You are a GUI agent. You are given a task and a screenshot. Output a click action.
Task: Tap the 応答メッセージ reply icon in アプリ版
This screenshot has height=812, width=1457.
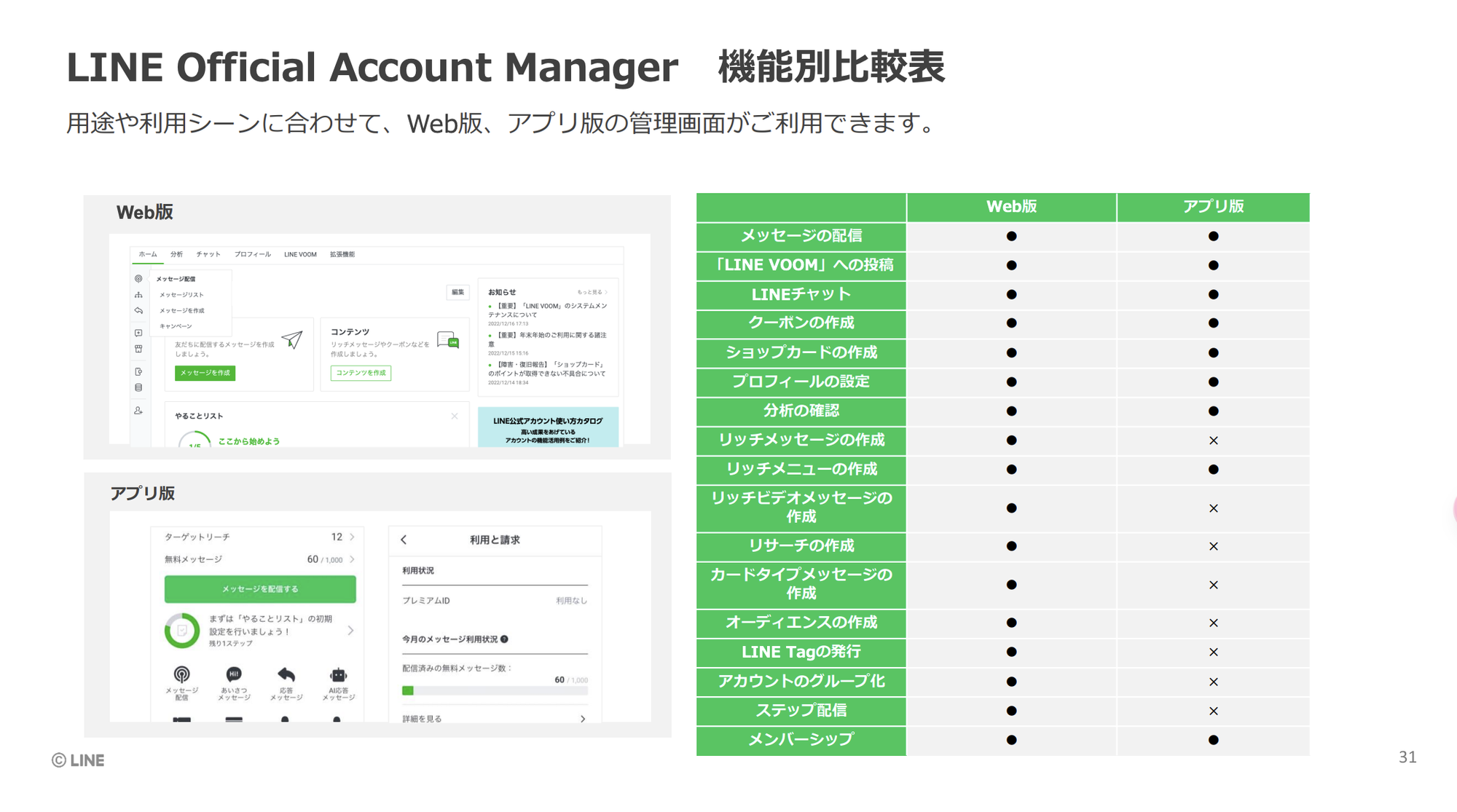[x=286, y=674]
